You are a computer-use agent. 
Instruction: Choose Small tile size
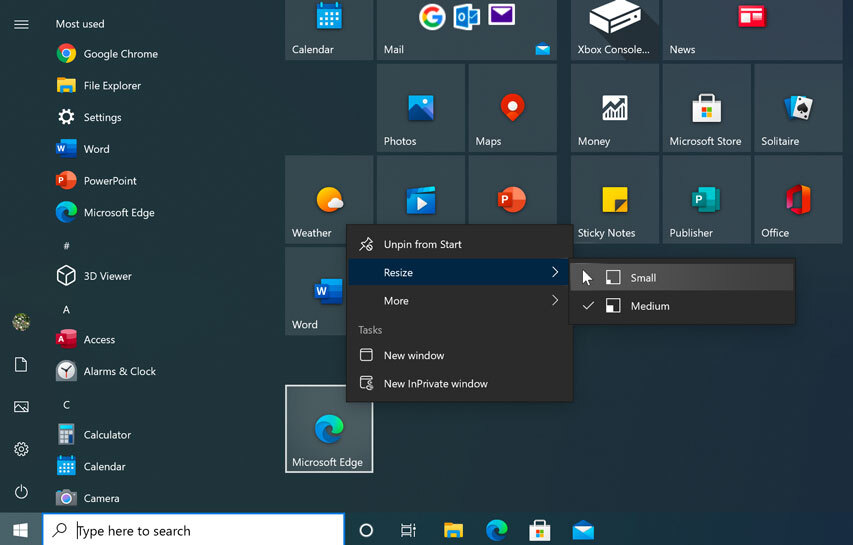coord(682,277)
